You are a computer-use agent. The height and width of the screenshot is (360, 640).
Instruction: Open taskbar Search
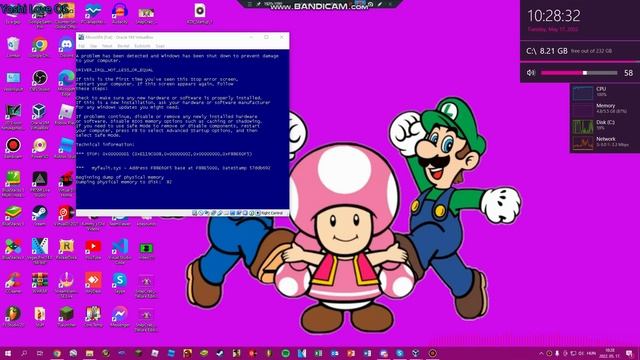point(24,353)
